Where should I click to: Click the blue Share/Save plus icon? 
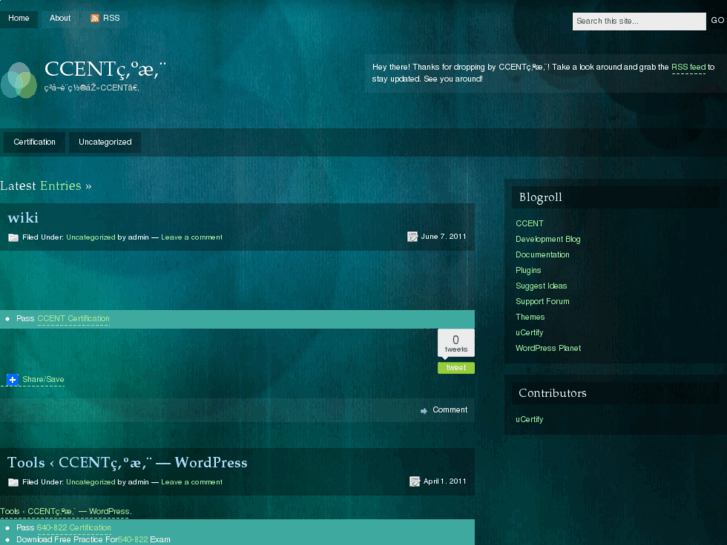tap(13, 379)
